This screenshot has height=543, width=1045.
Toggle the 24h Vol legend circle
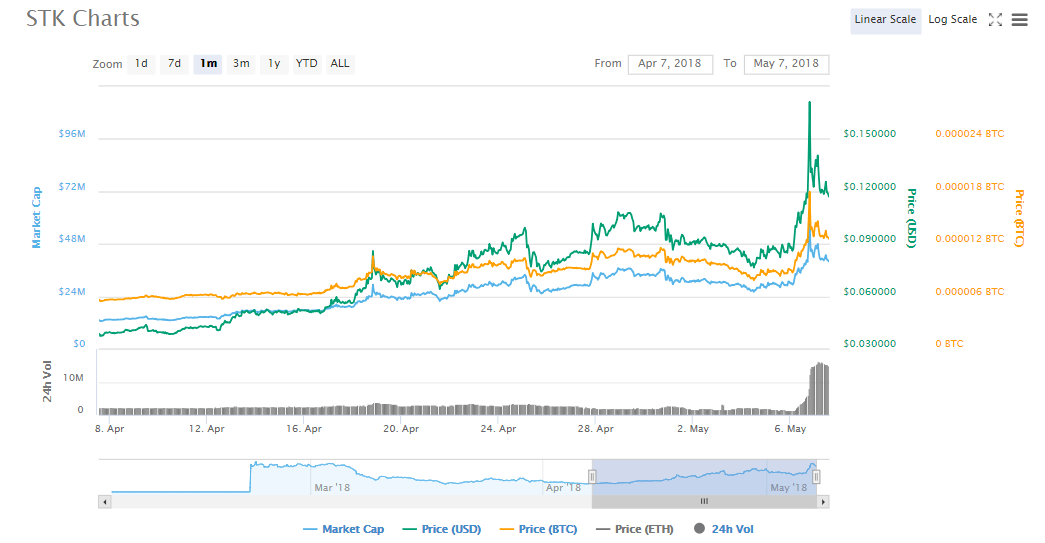(x=699, y=529)
